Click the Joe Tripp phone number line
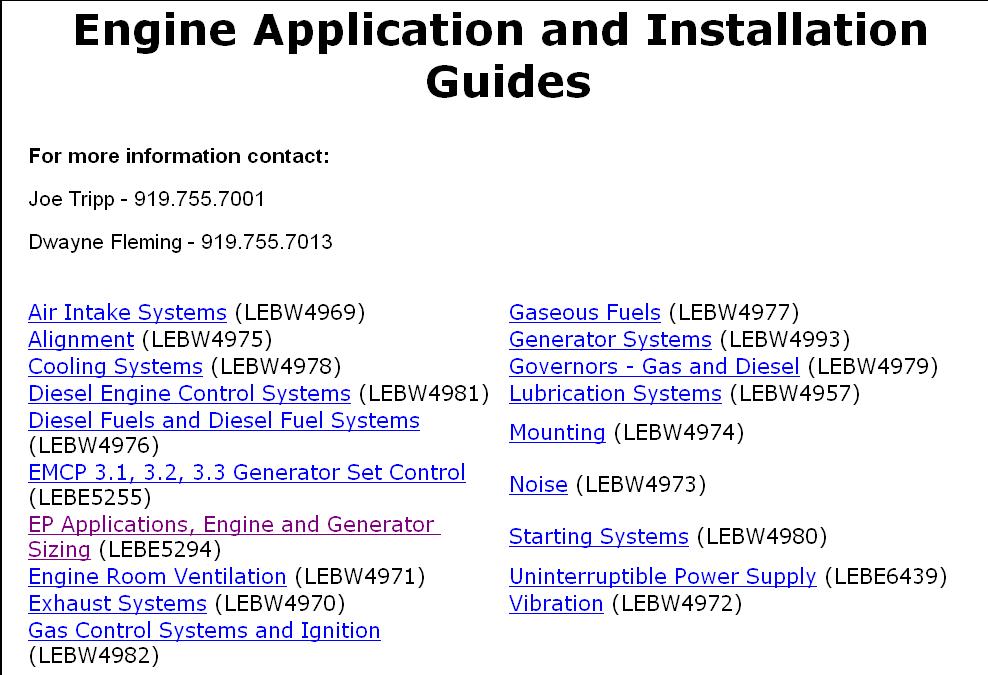The width and height of the screenshot is (988, 675). (146, 199)
